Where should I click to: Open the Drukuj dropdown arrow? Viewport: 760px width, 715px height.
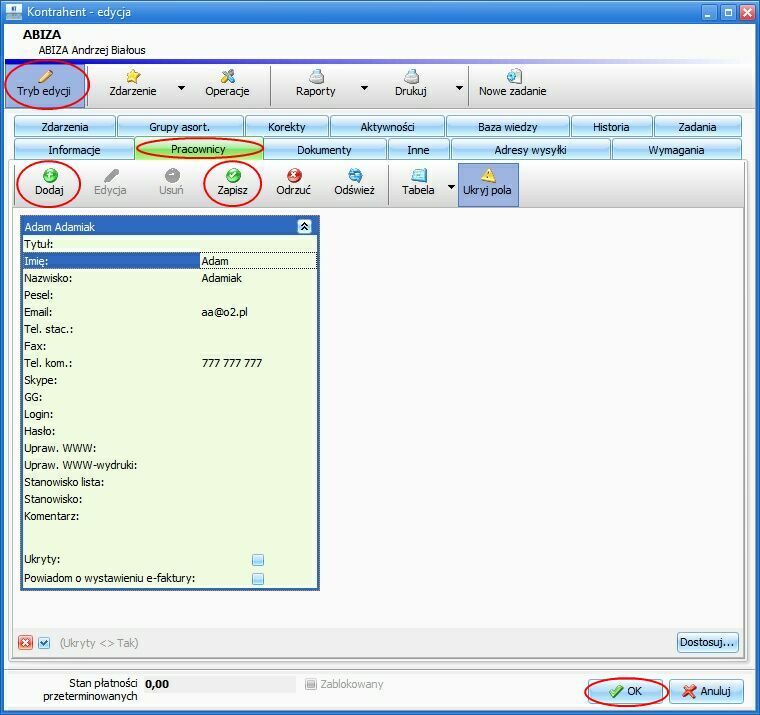459,88
